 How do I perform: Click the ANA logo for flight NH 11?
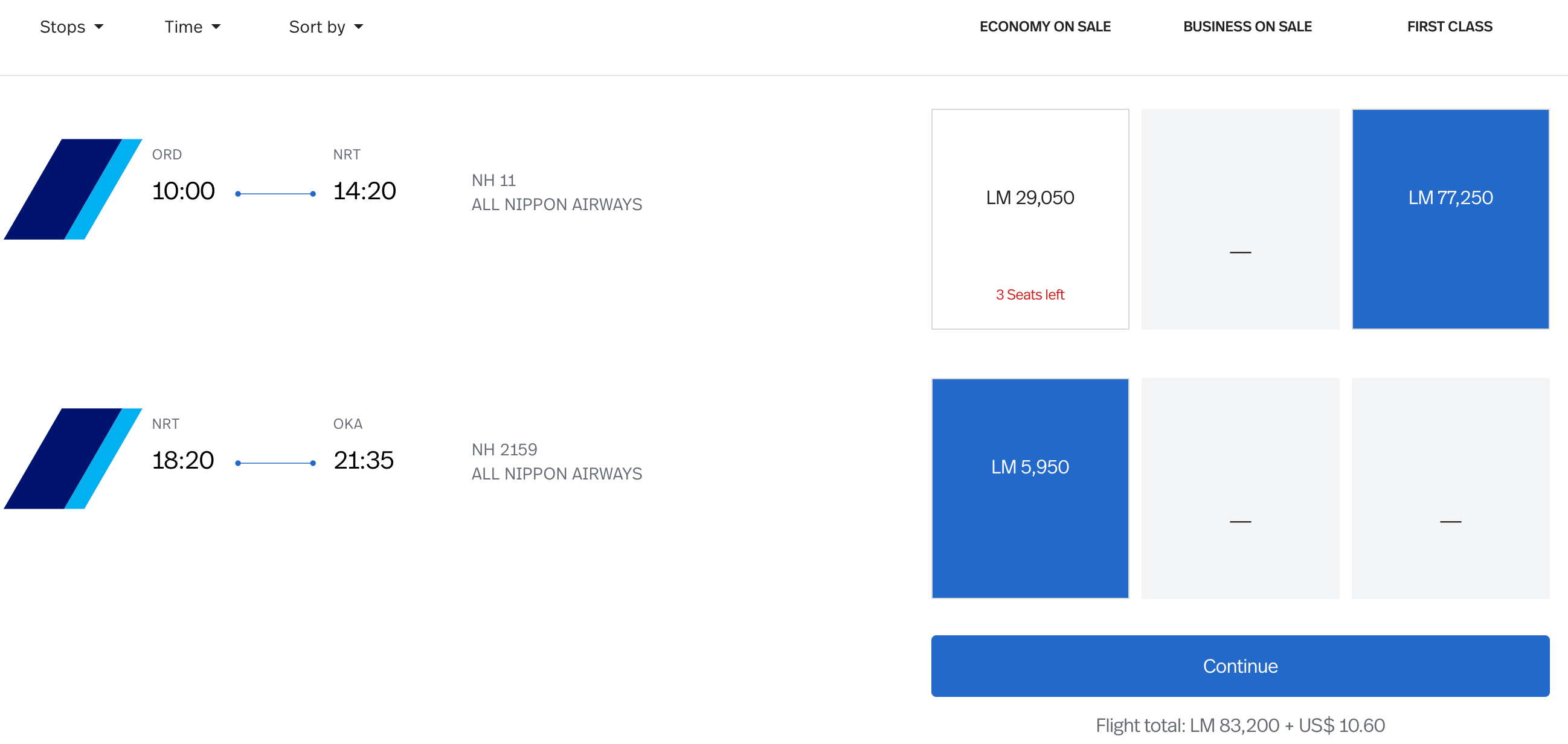click(x=73, y=189)
